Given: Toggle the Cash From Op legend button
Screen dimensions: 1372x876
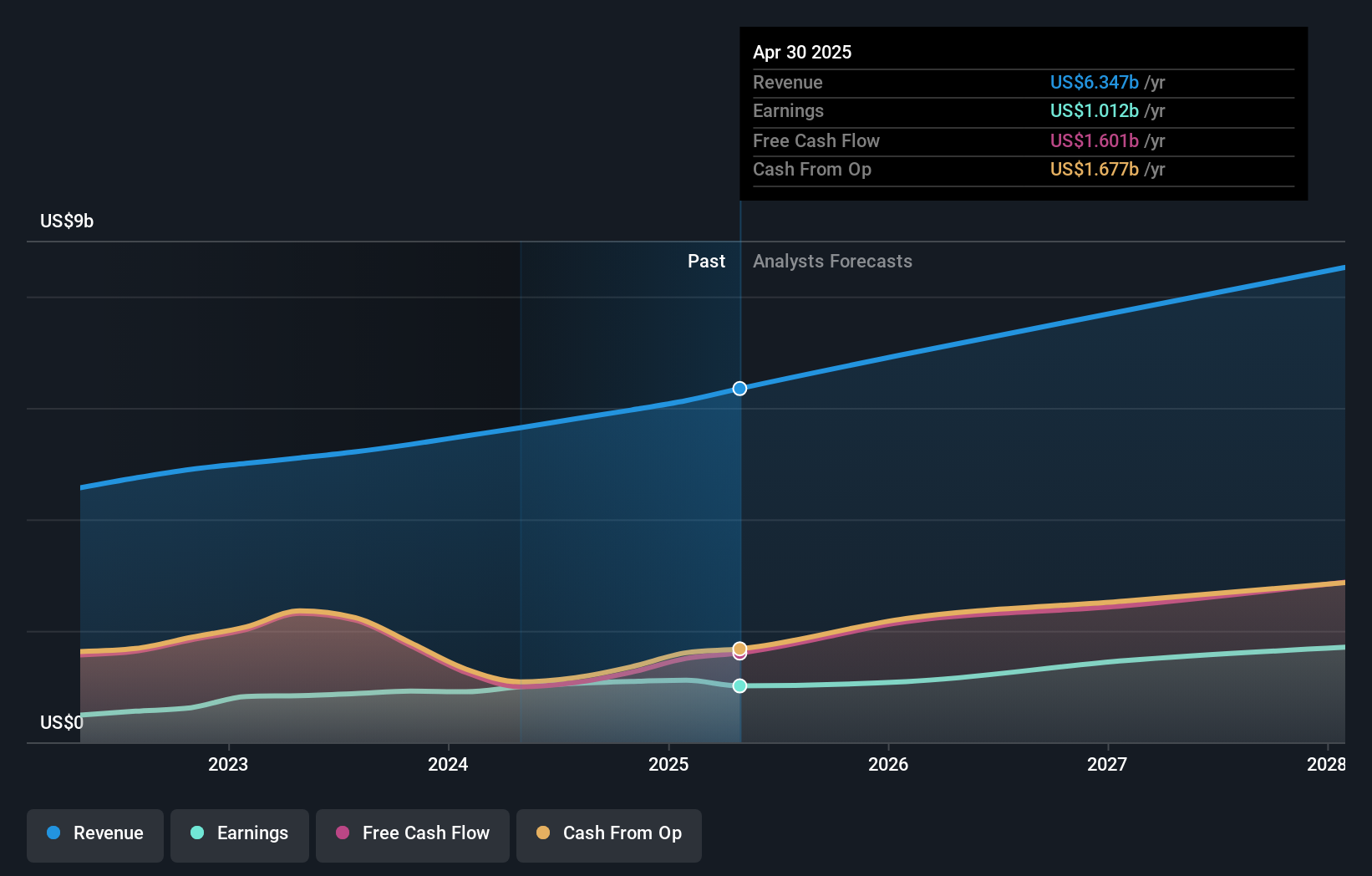Looking at the screenshot, I should 609,835.
